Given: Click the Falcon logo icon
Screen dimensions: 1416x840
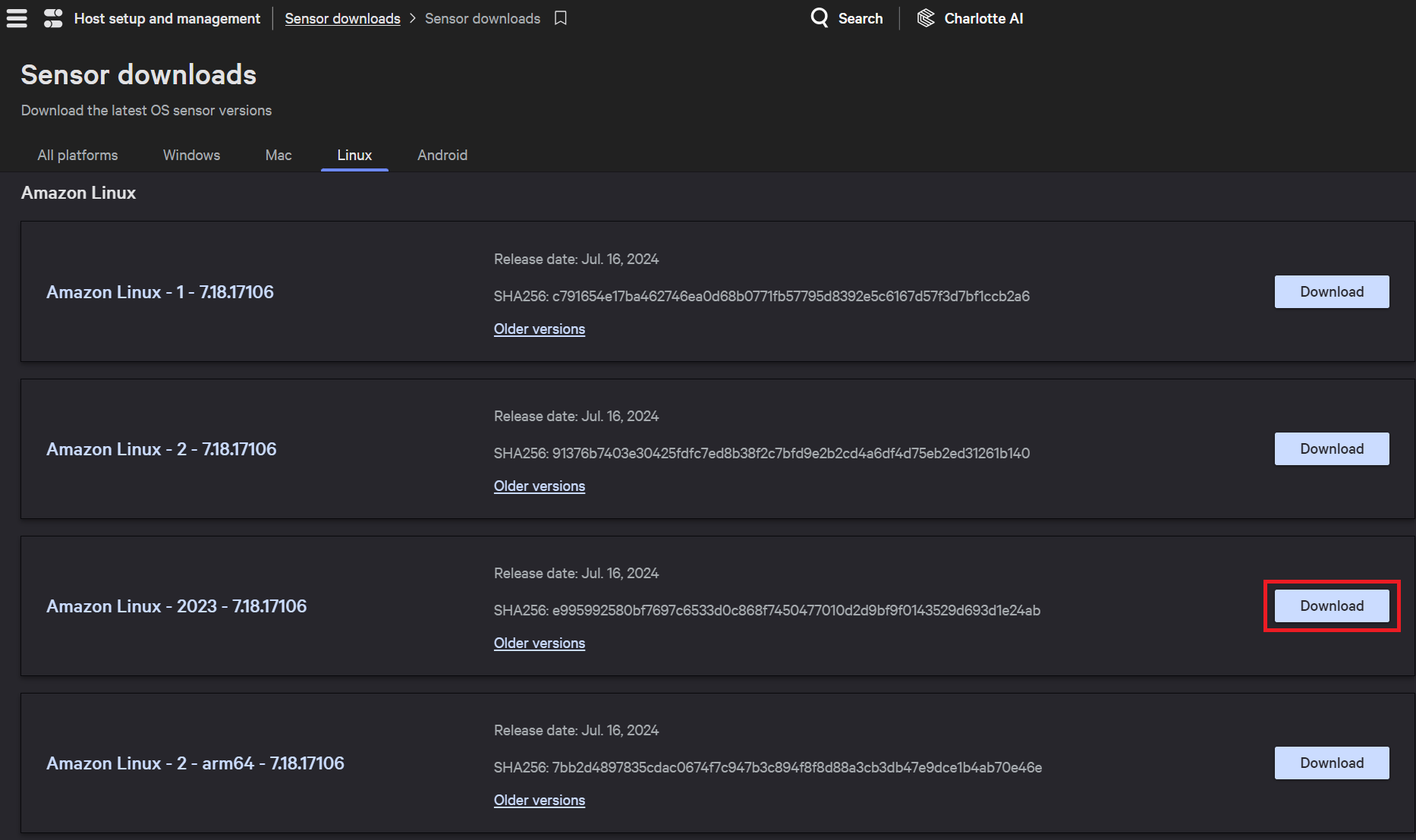Looking at the screenshot, I should pyautogui.click(x=53, y=18).
